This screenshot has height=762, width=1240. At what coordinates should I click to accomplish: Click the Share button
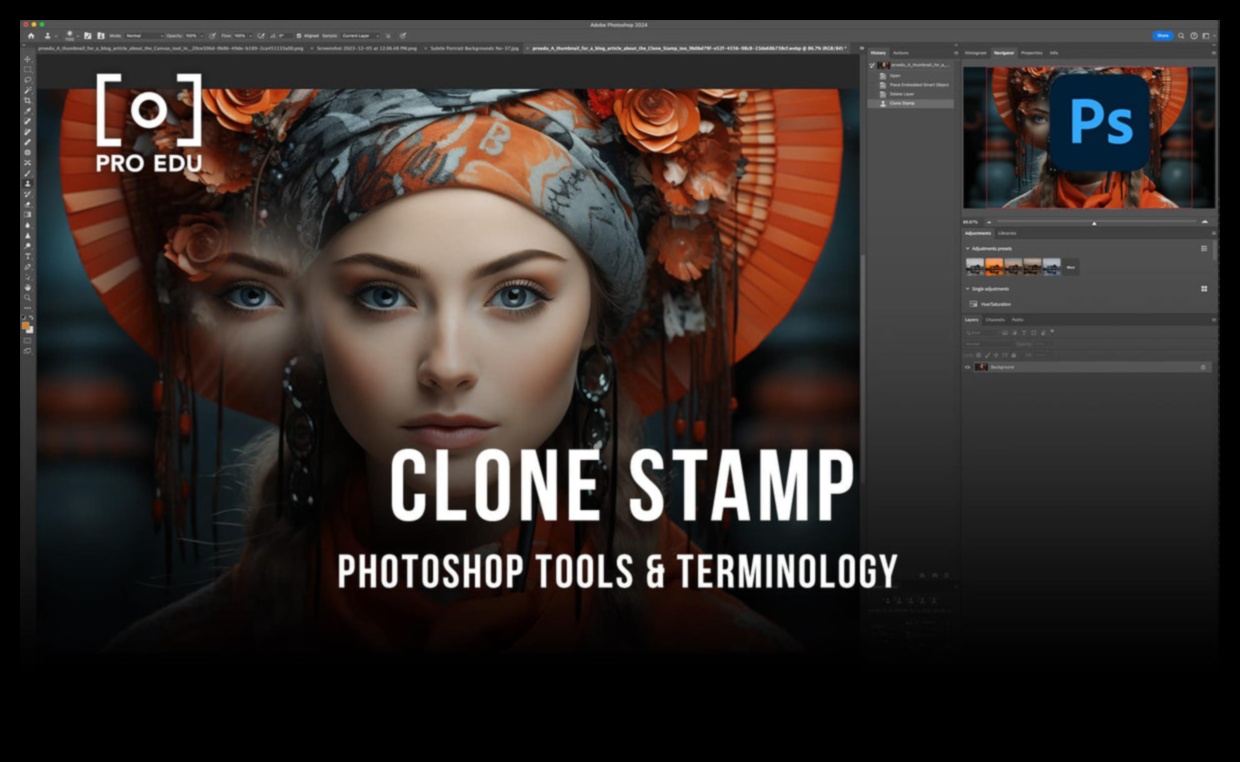(x=1162, y=35)
